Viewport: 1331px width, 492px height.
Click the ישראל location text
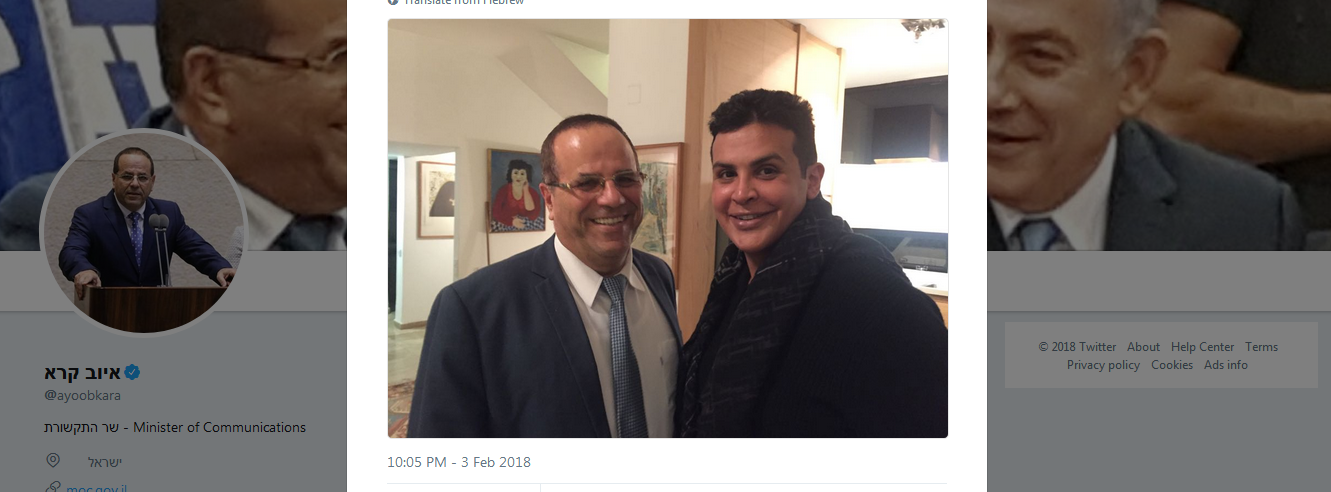coord(102,462)
